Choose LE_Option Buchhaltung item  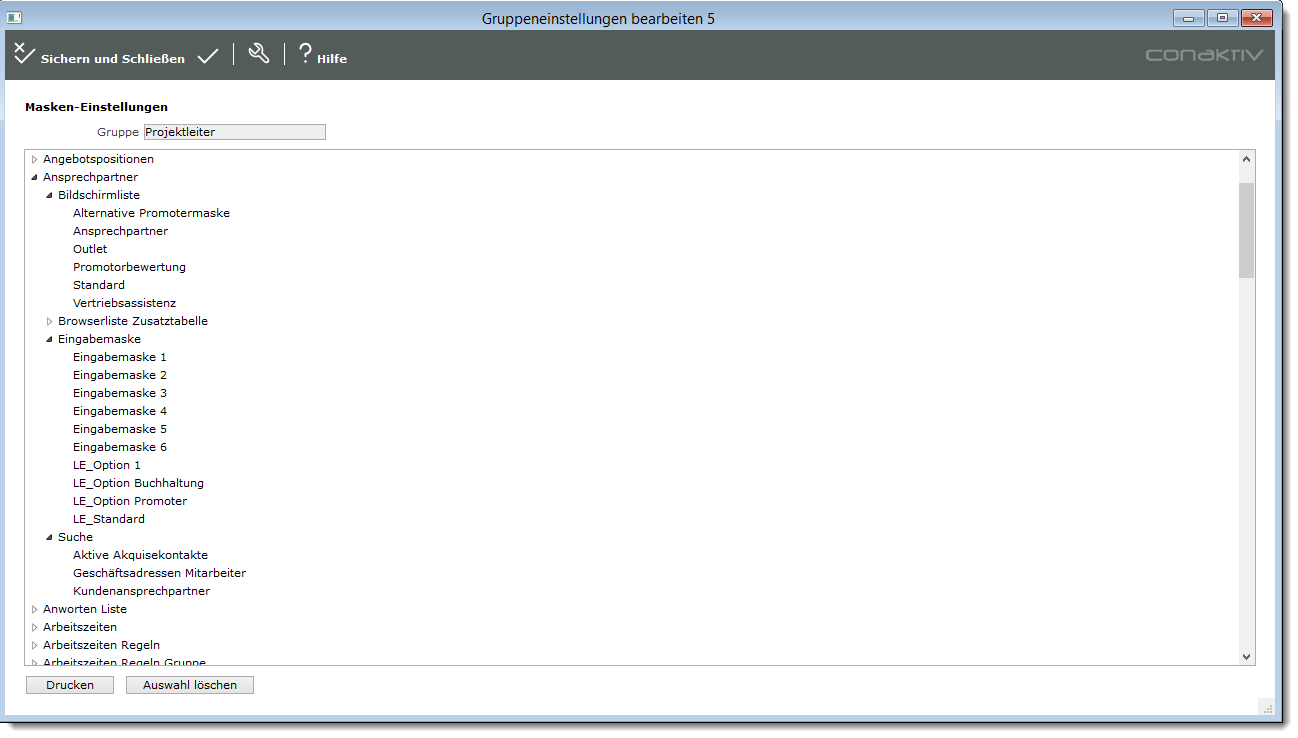(138, 483)
